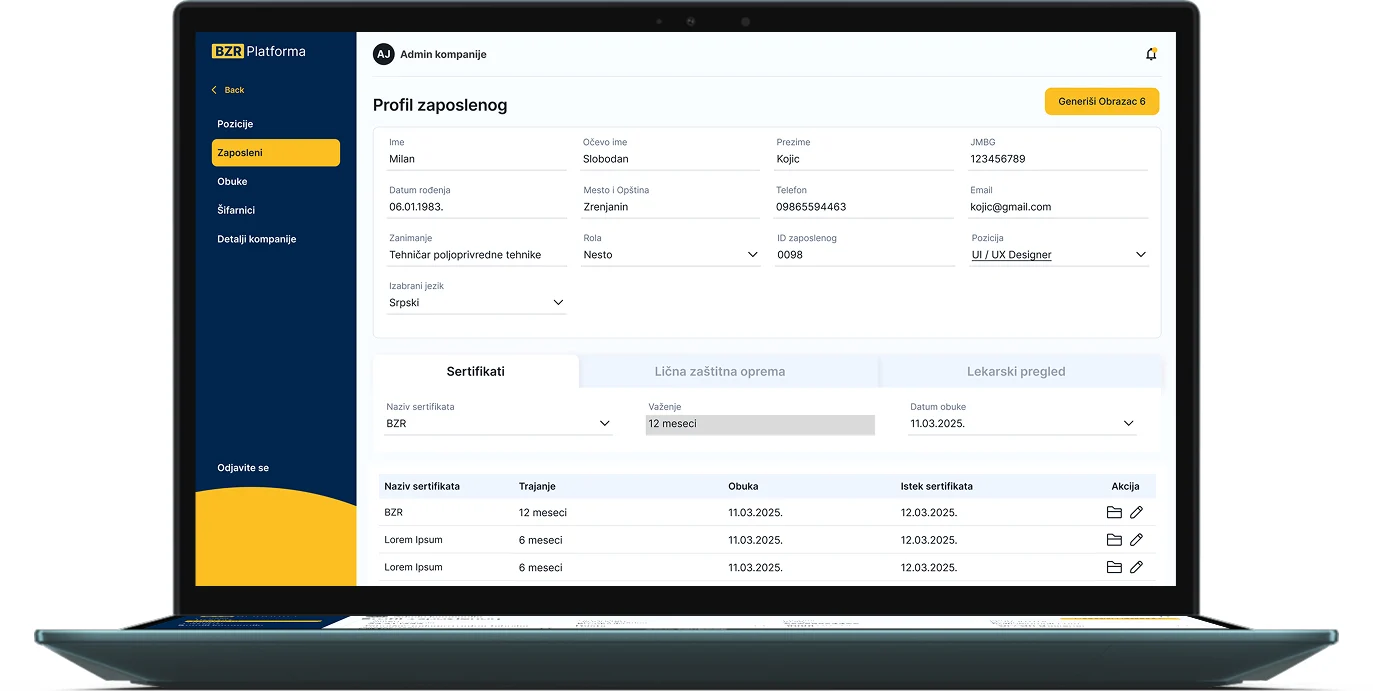Click the notification bell icon
The width and height of the screenshot is (1373, 691).
(x=1151, y=54)
